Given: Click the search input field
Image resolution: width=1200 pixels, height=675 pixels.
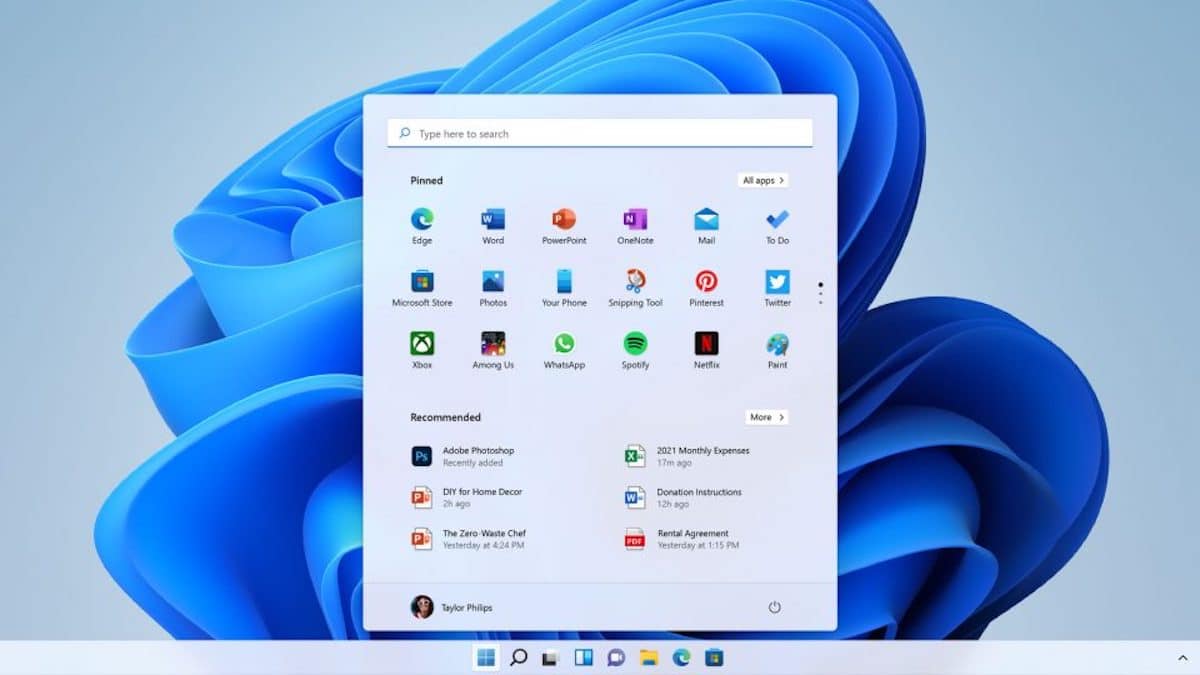Looking at the screenshot, I should tap(600, 133).
